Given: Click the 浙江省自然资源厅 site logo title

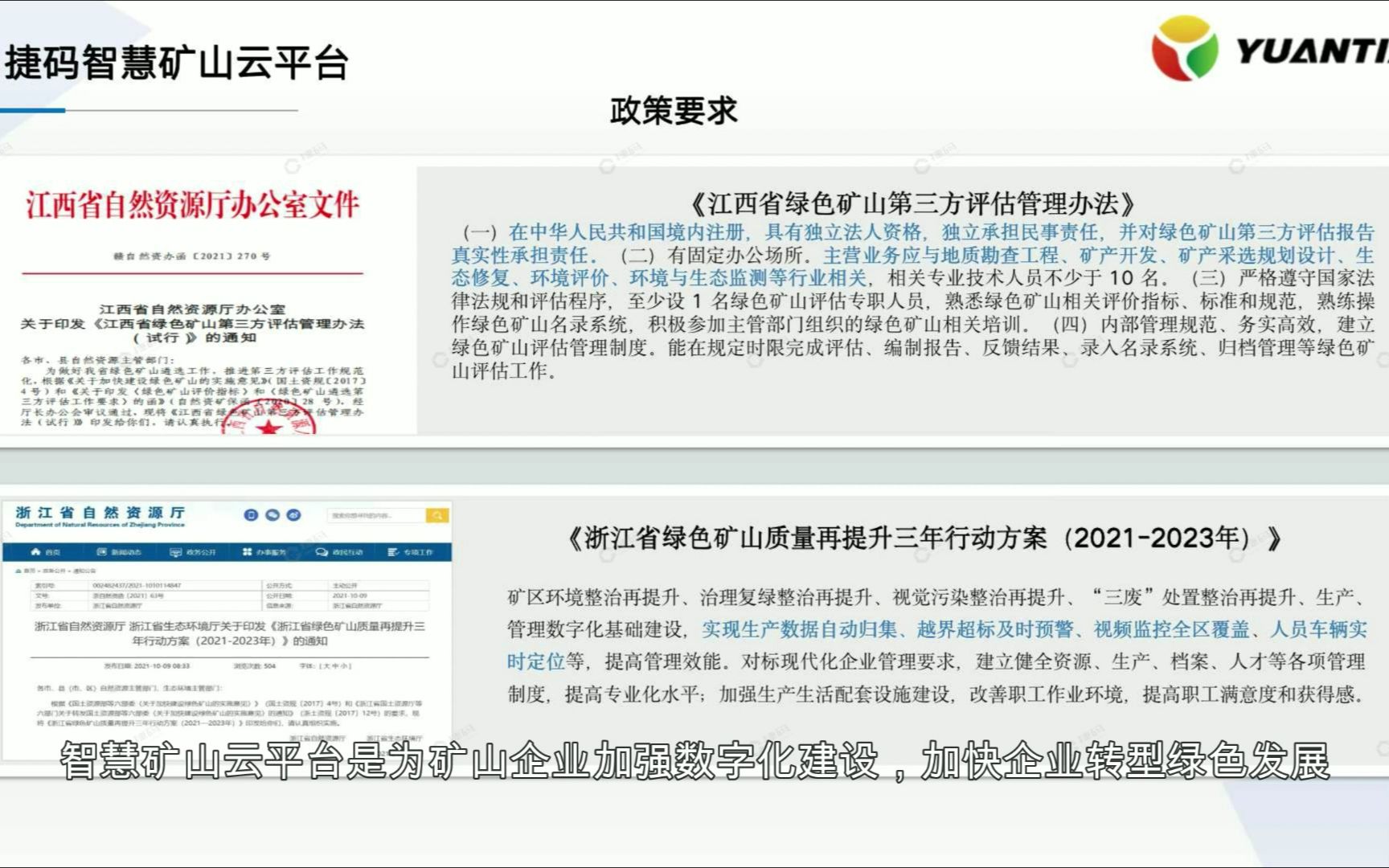Looking at the screenshot, I should point(100,516).
